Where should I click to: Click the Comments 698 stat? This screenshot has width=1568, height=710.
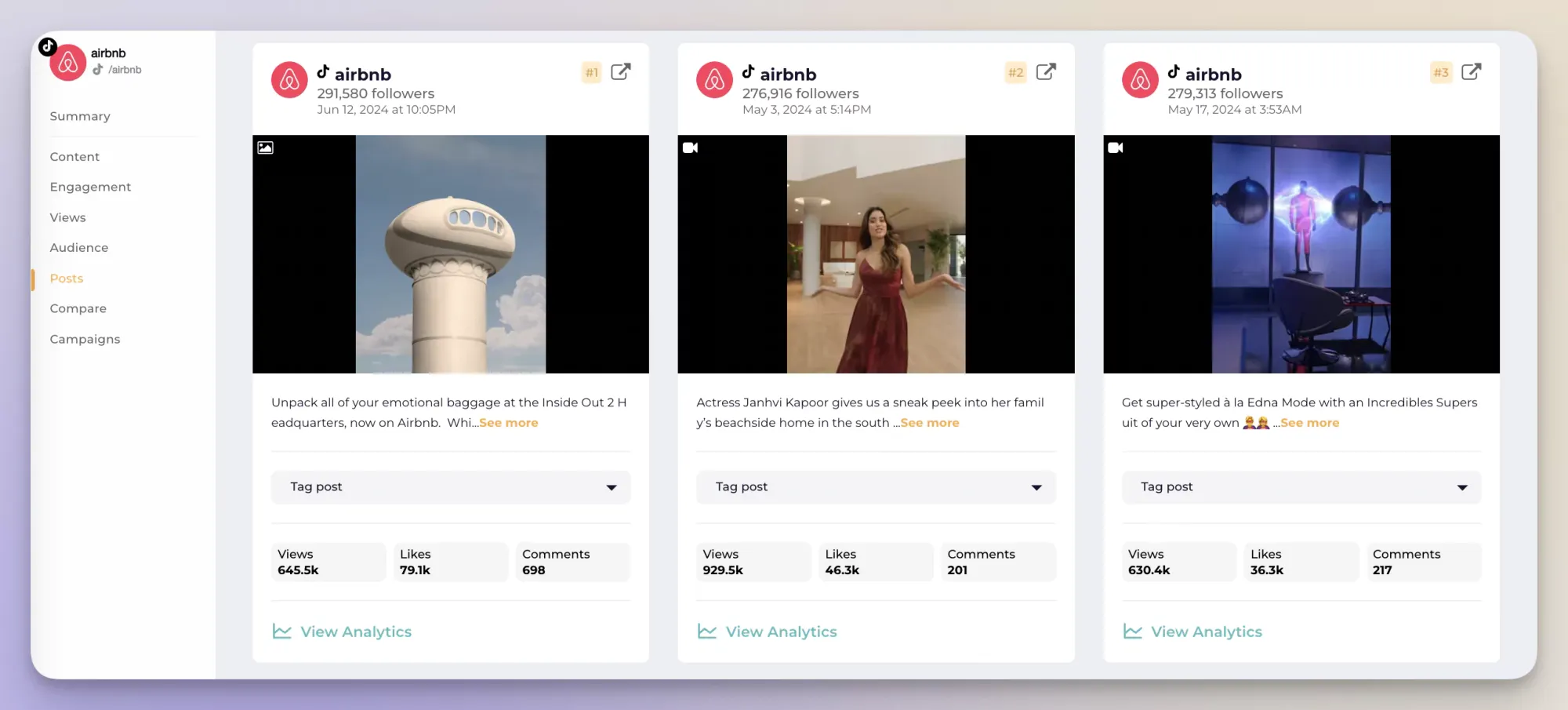[573, 562]
